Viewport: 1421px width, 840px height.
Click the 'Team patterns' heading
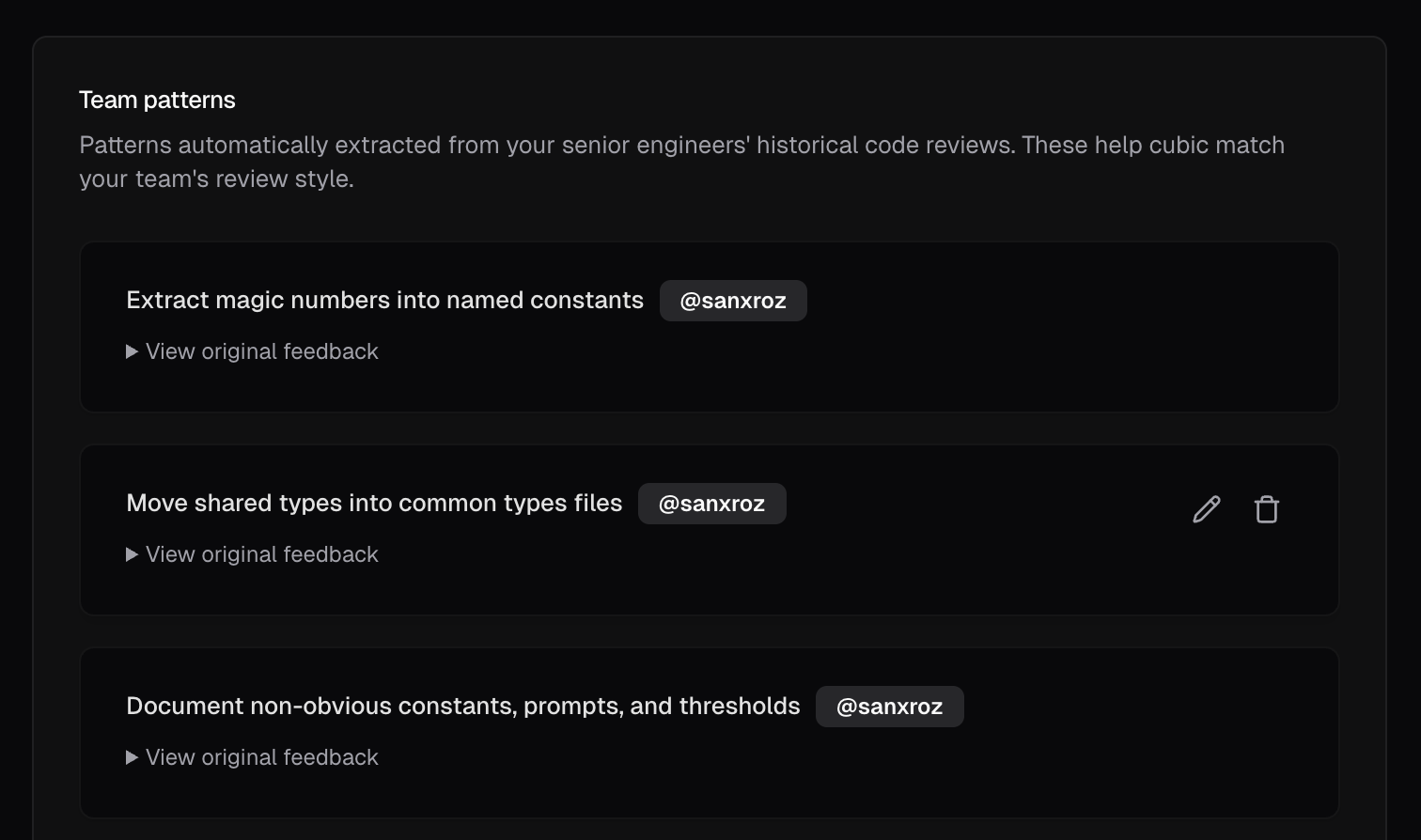(157, 99)
